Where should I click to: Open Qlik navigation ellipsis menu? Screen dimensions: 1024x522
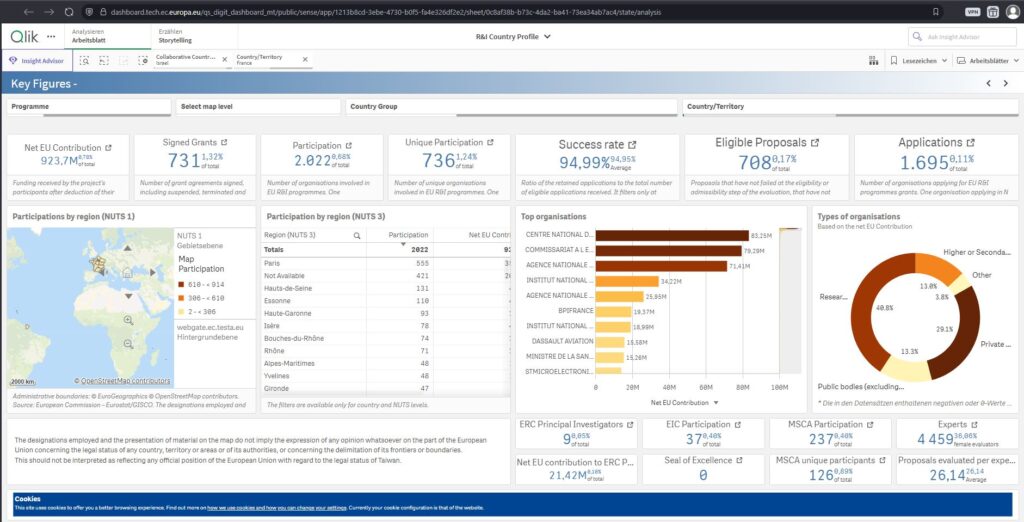(x=51, y=36)
